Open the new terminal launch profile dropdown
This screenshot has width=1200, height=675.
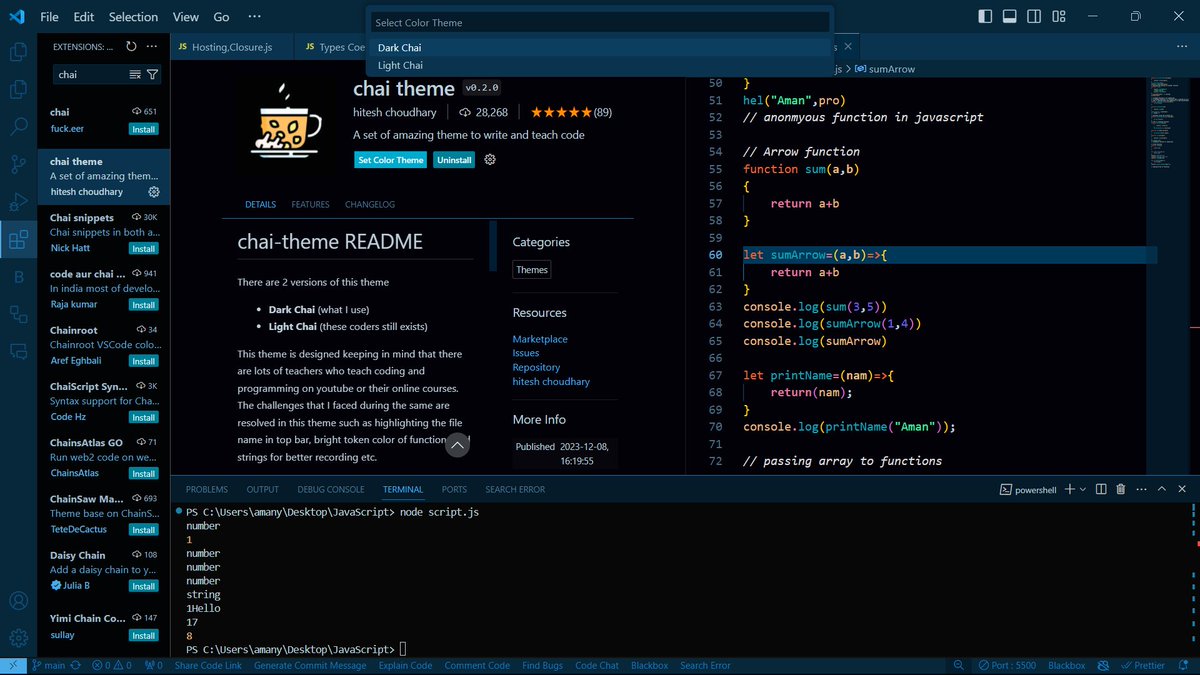click(x=1084, y=489)
